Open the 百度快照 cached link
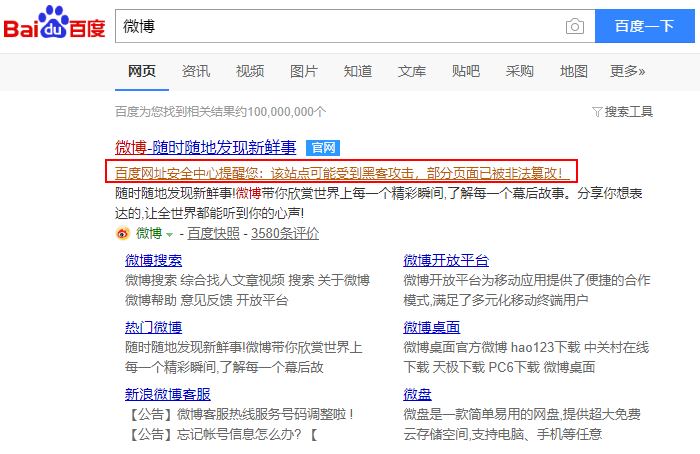 click(x=213, y=233)
